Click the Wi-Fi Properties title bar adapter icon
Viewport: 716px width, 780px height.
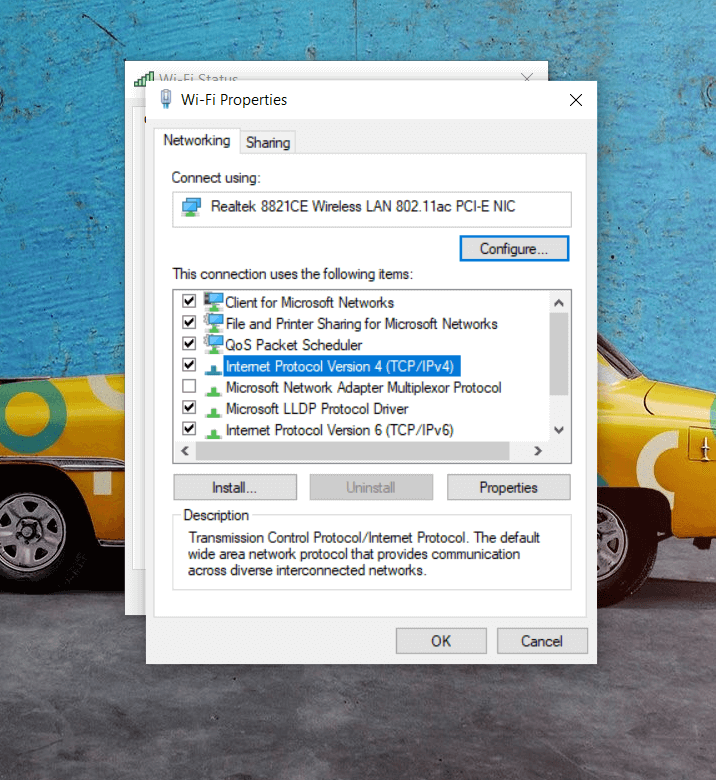(166, 99)
